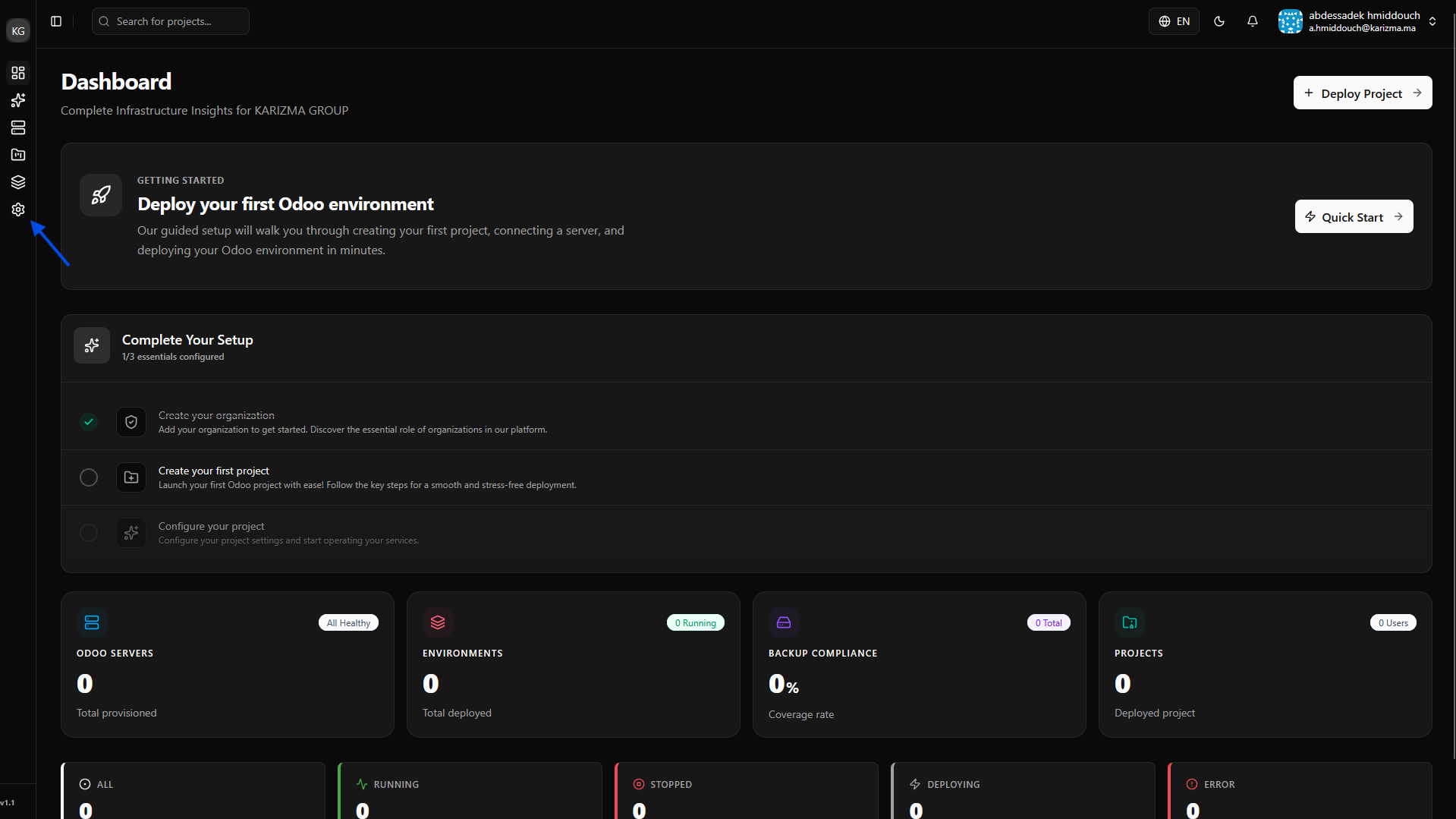Screen dimensions: 1456x819
Task: Click the Coverage rate text
Action: 801,714
